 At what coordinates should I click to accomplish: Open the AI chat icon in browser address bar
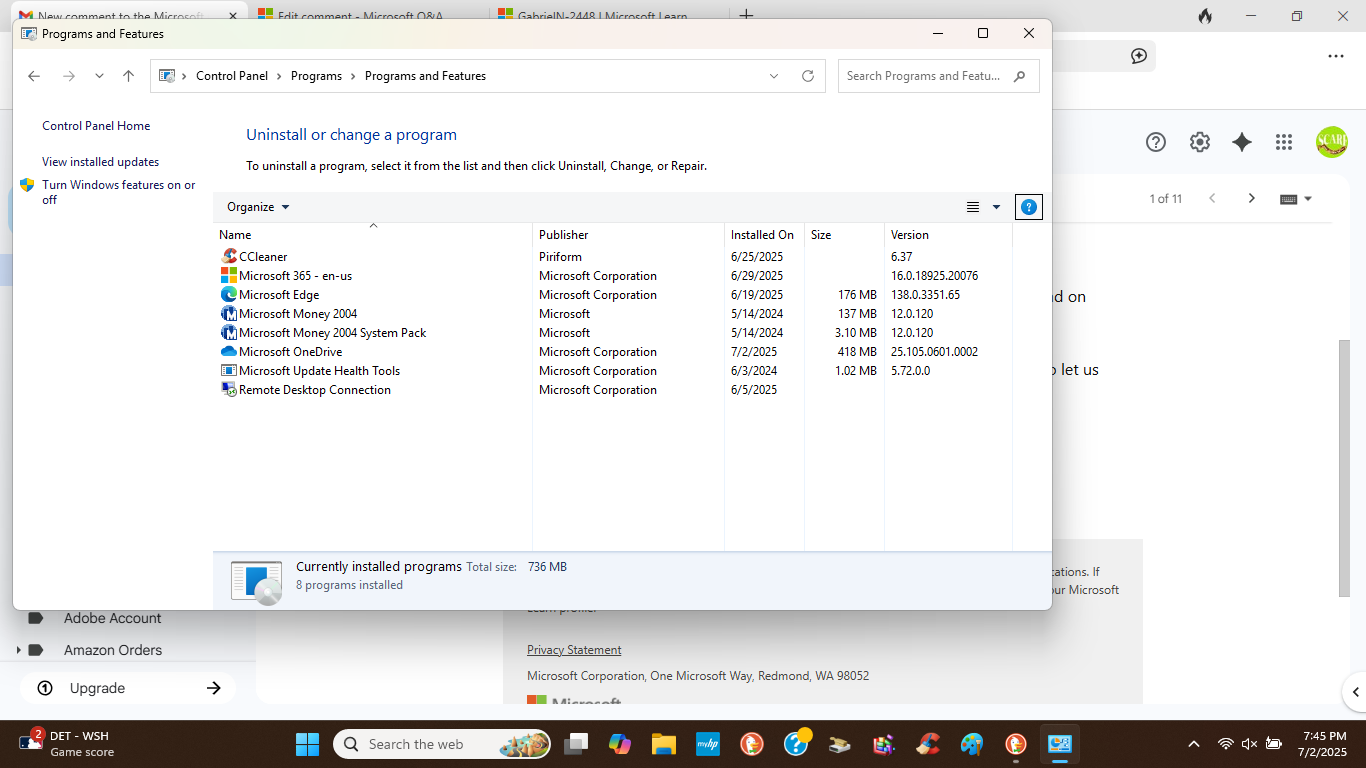[x=1139, y=56]
